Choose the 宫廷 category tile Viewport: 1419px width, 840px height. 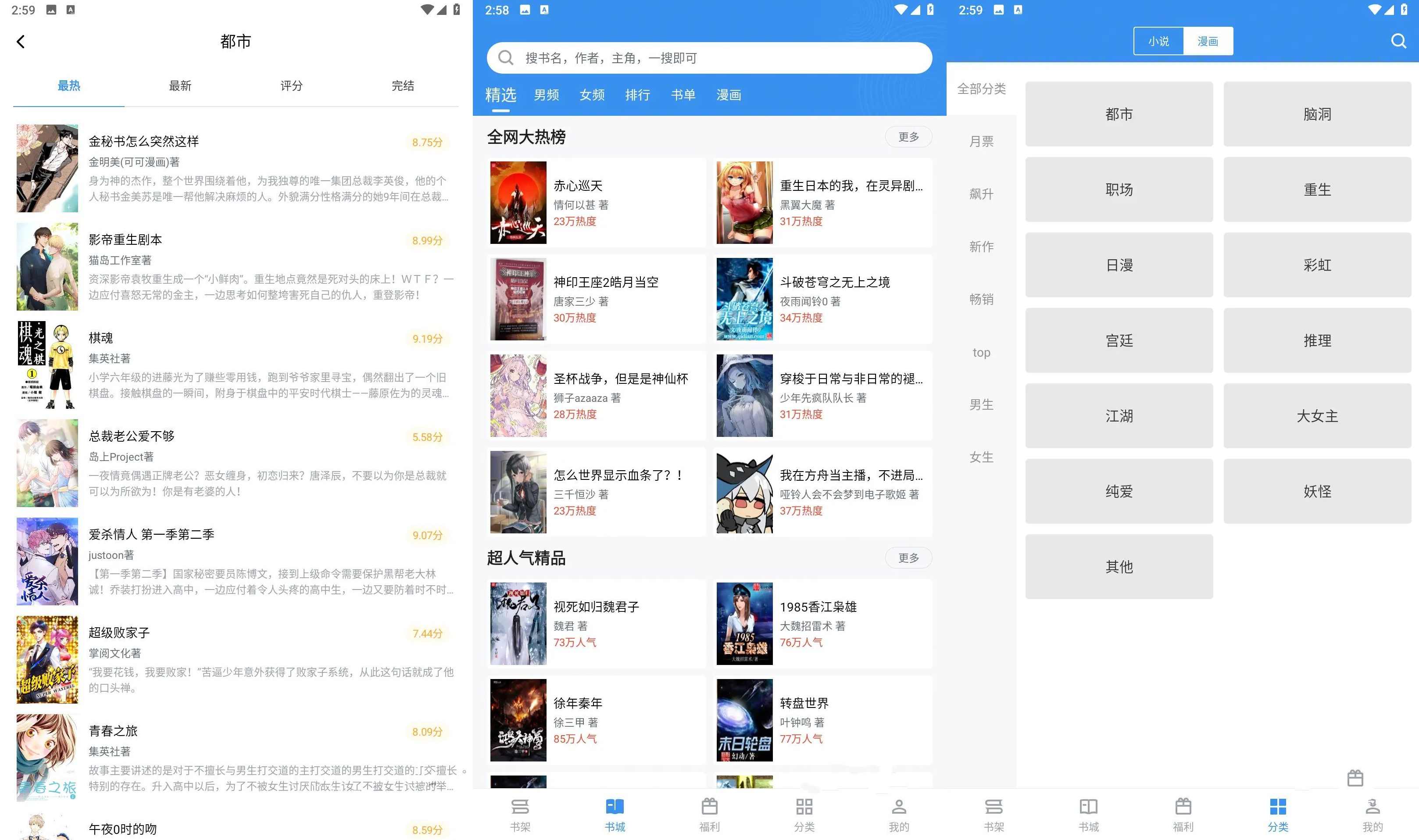[x=1119, y=340]
